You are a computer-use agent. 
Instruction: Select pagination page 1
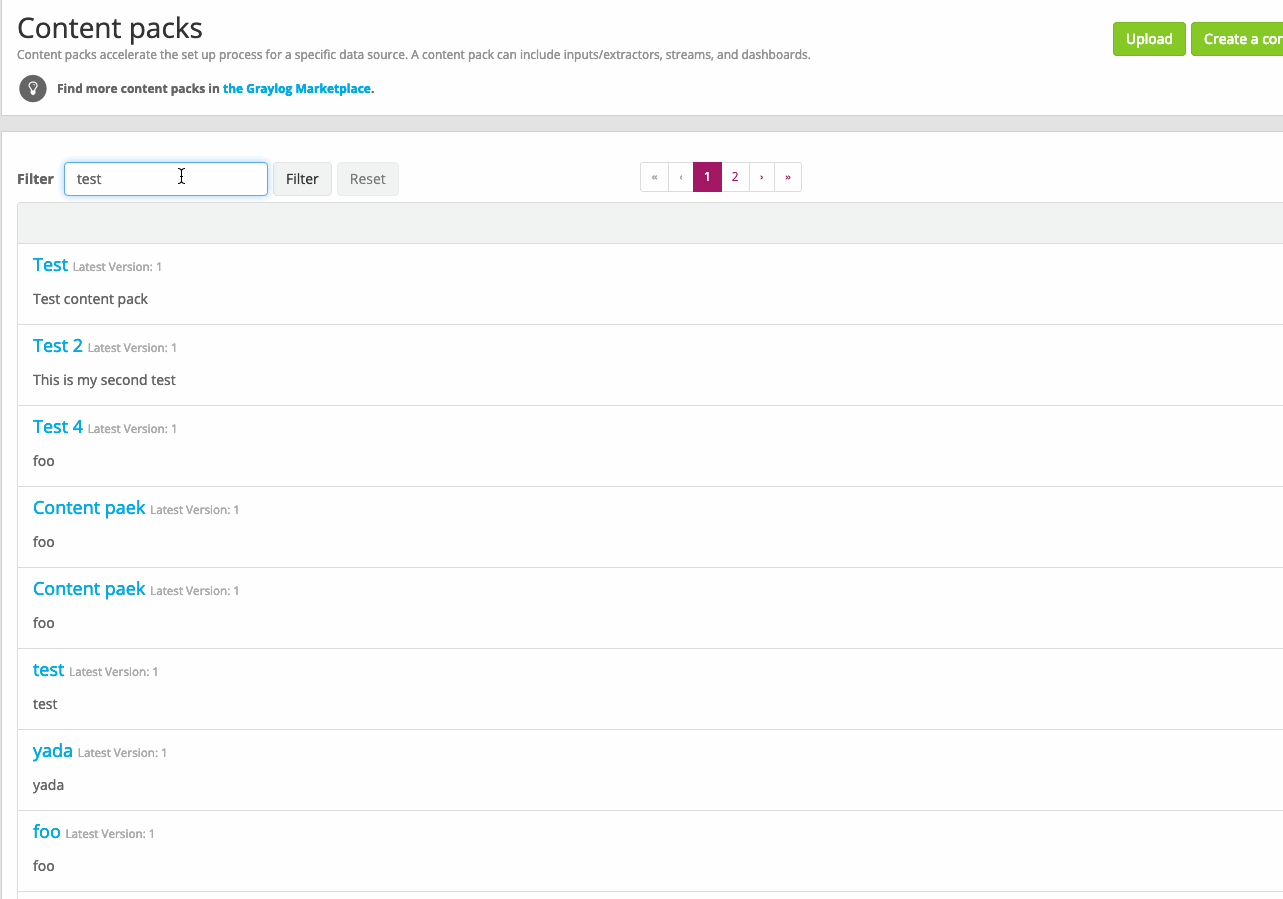707,177
